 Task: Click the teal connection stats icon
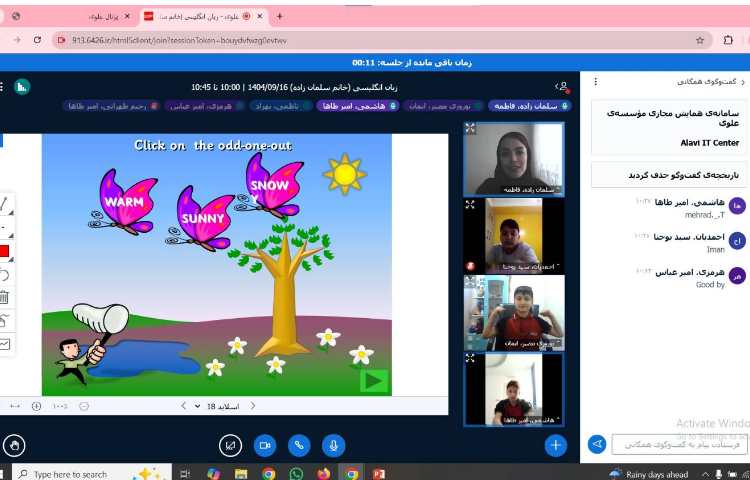pyautogui.click(x=22, y=87)
